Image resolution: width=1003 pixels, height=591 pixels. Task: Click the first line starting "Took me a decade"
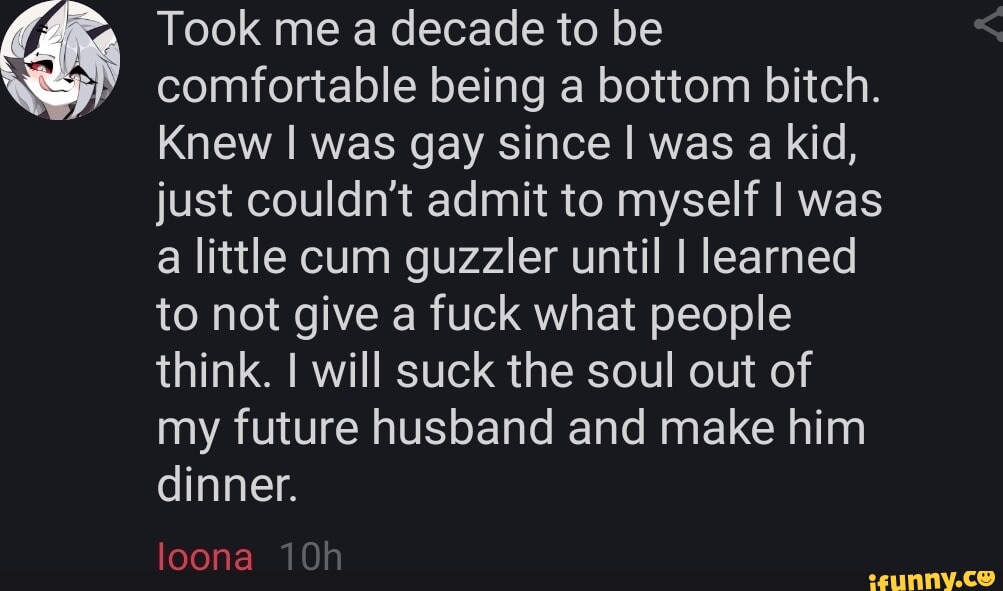tap(408, 31)
